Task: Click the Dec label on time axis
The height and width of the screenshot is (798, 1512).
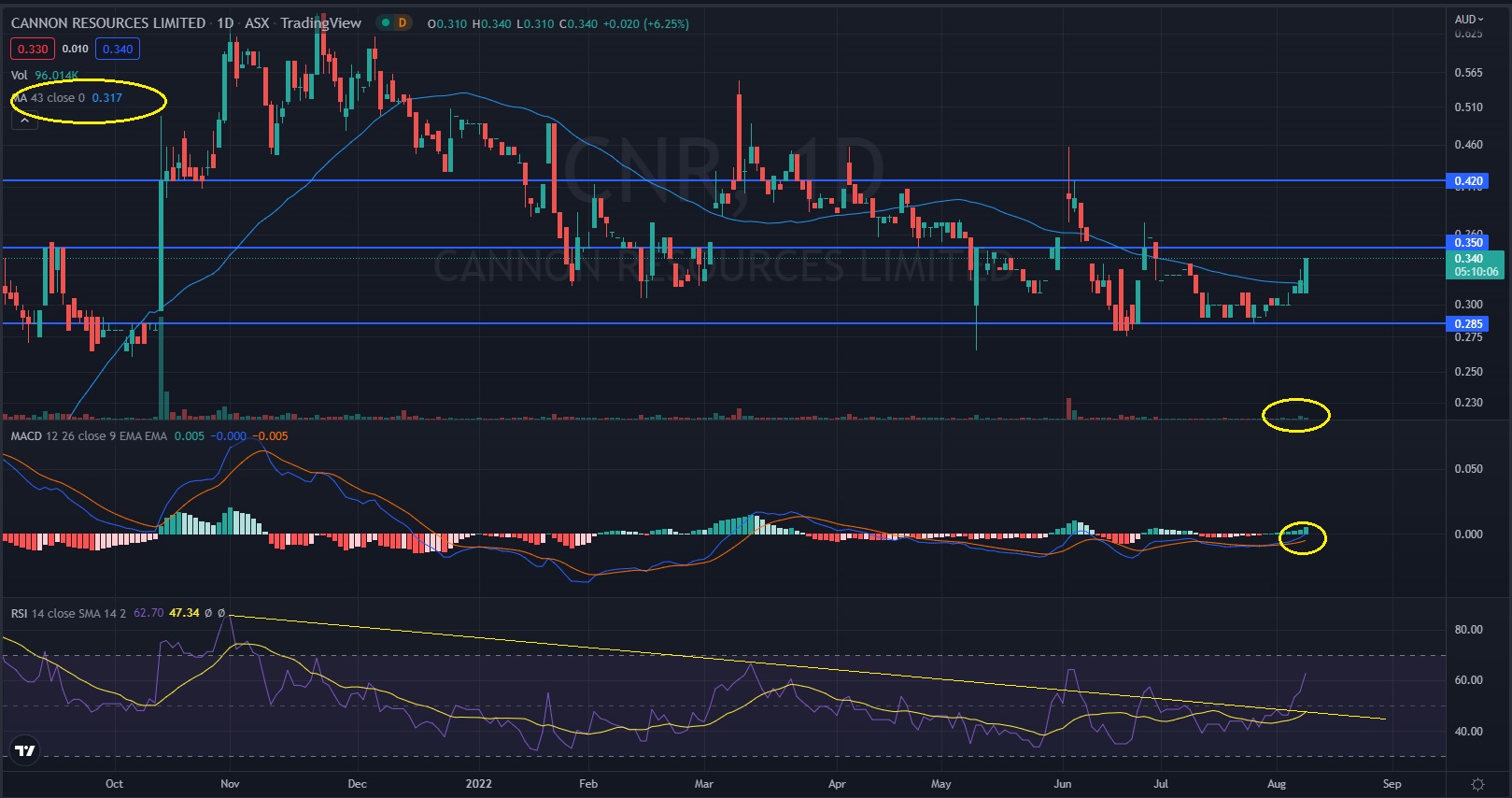Action: pyautogui.click(x=357, y=783)
